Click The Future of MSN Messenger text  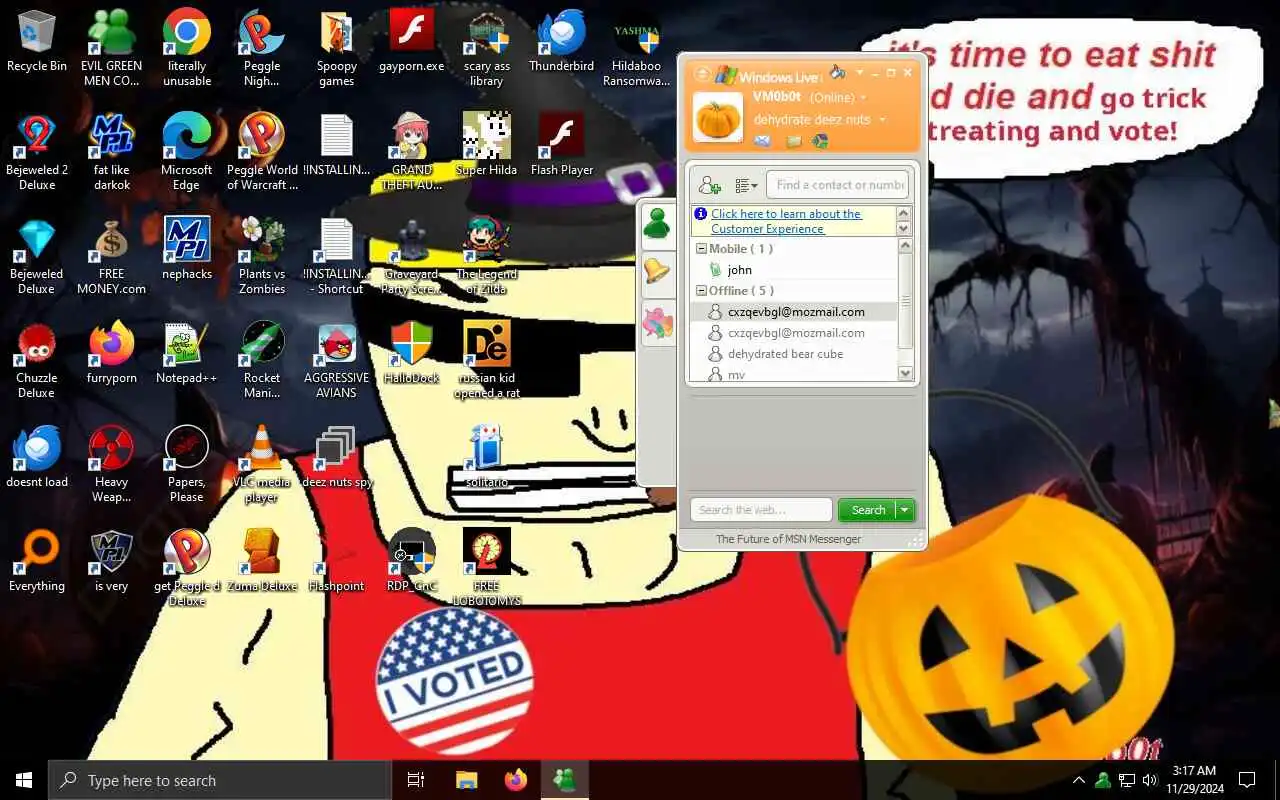788,539
